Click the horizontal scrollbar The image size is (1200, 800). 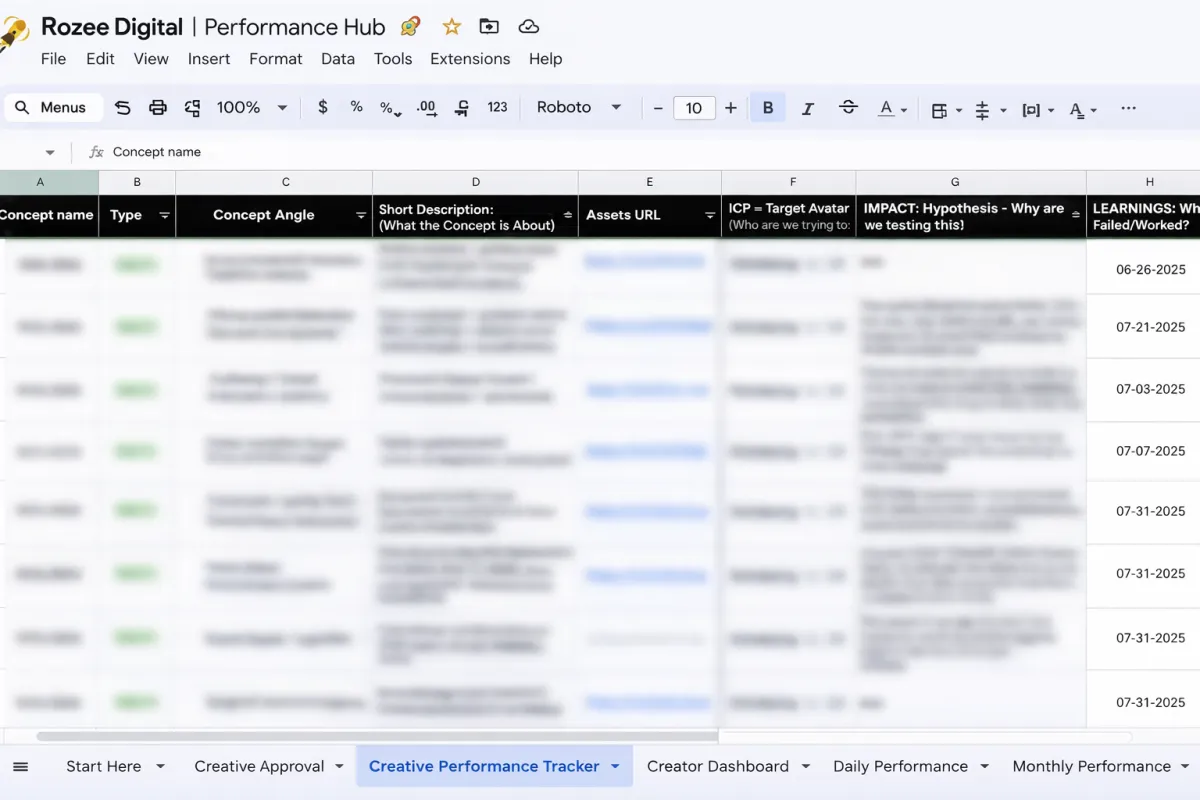(378, 737)
